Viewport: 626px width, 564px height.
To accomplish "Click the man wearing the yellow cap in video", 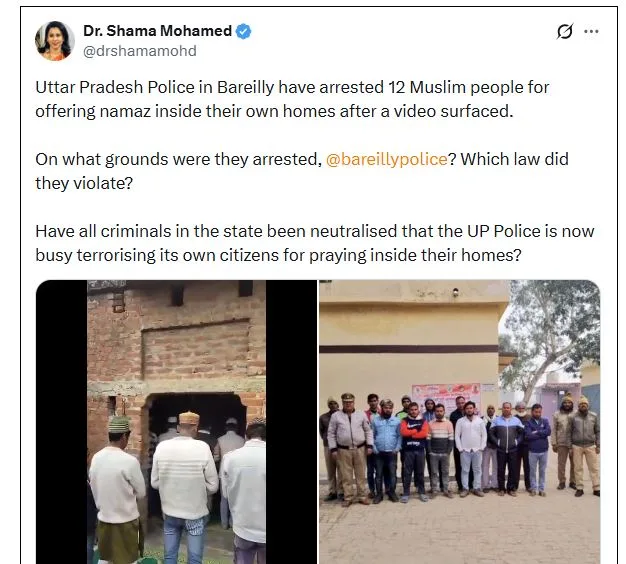I will [x=185, y=479].
